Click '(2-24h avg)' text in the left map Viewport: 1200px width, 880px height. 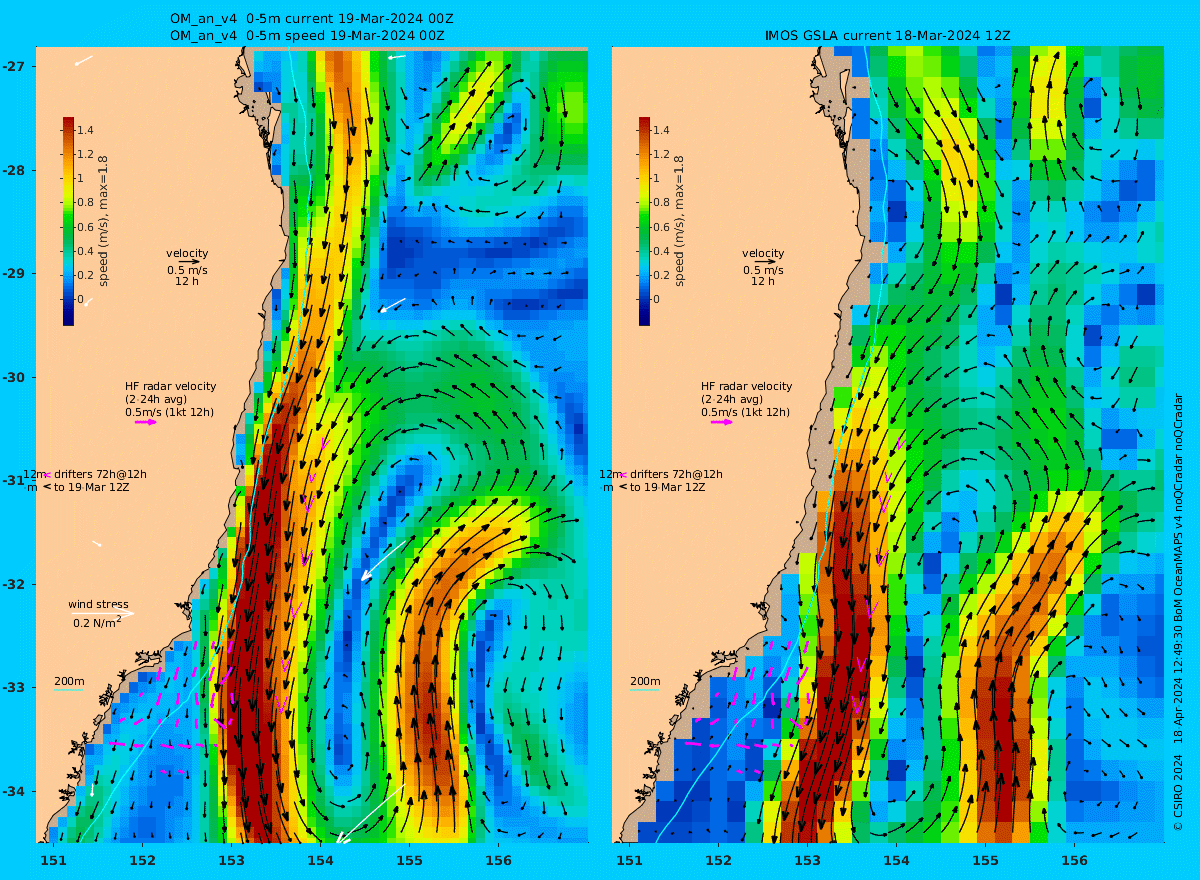pos(155,399)
